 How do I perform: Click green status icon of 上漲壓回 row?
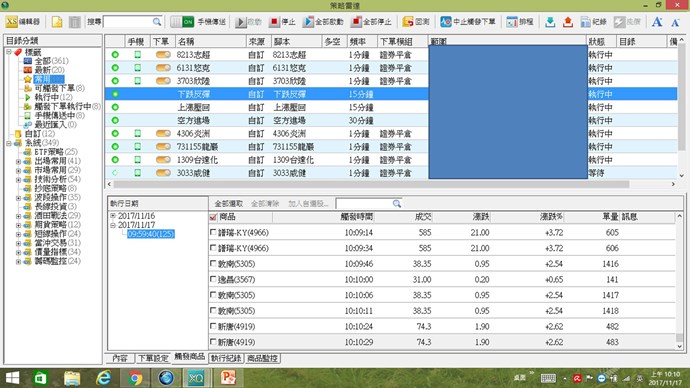(115, 107)
